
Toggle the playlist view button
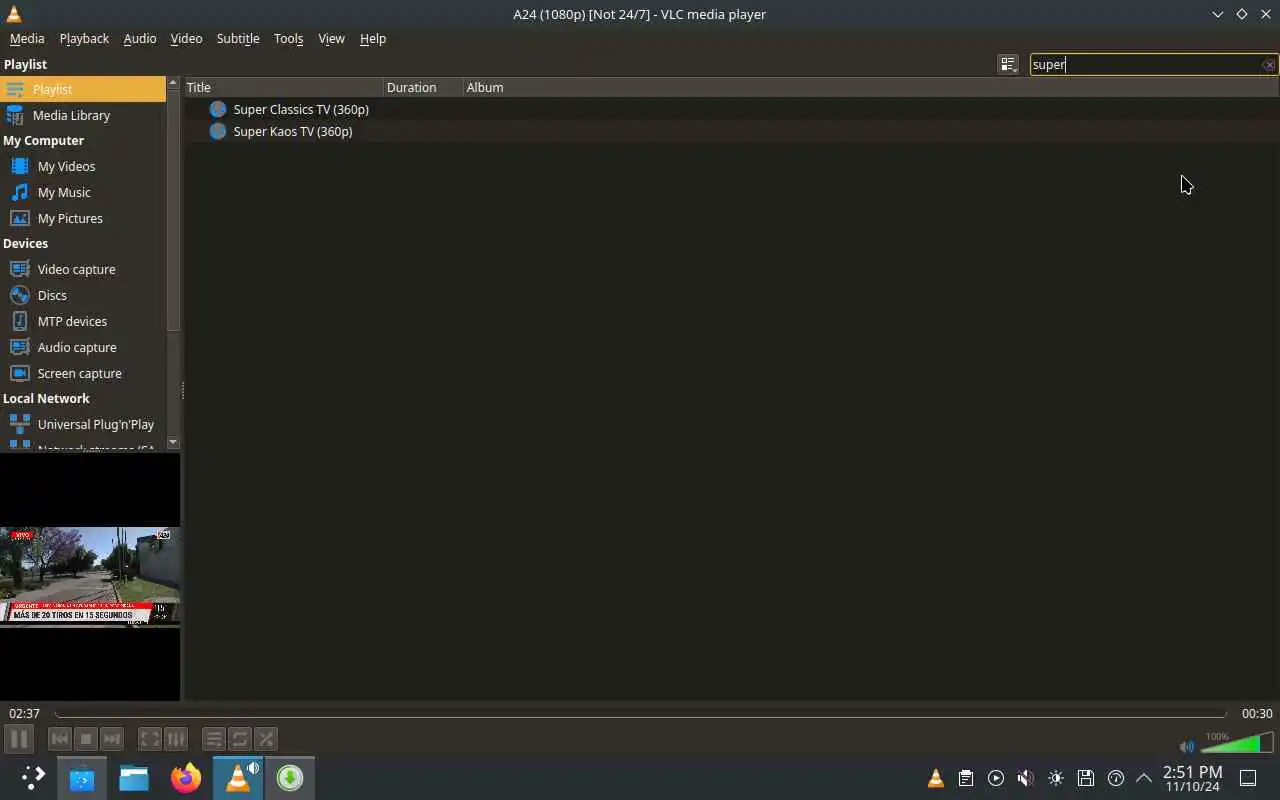pyautogui.click(x=213, y=739)
